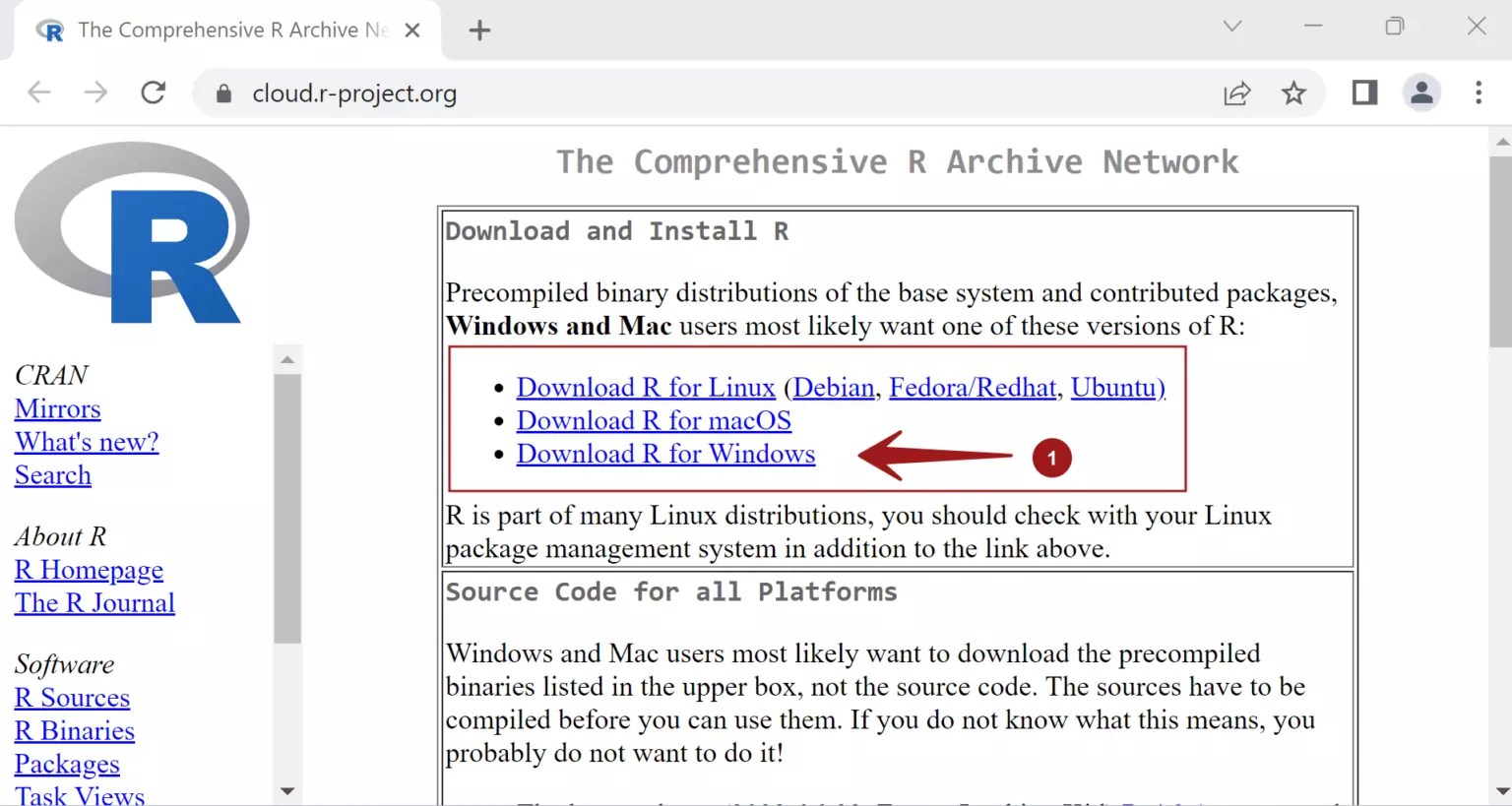Click the R logo image
This screenshot has width=1512, height=806.
(x=131, y=232)
